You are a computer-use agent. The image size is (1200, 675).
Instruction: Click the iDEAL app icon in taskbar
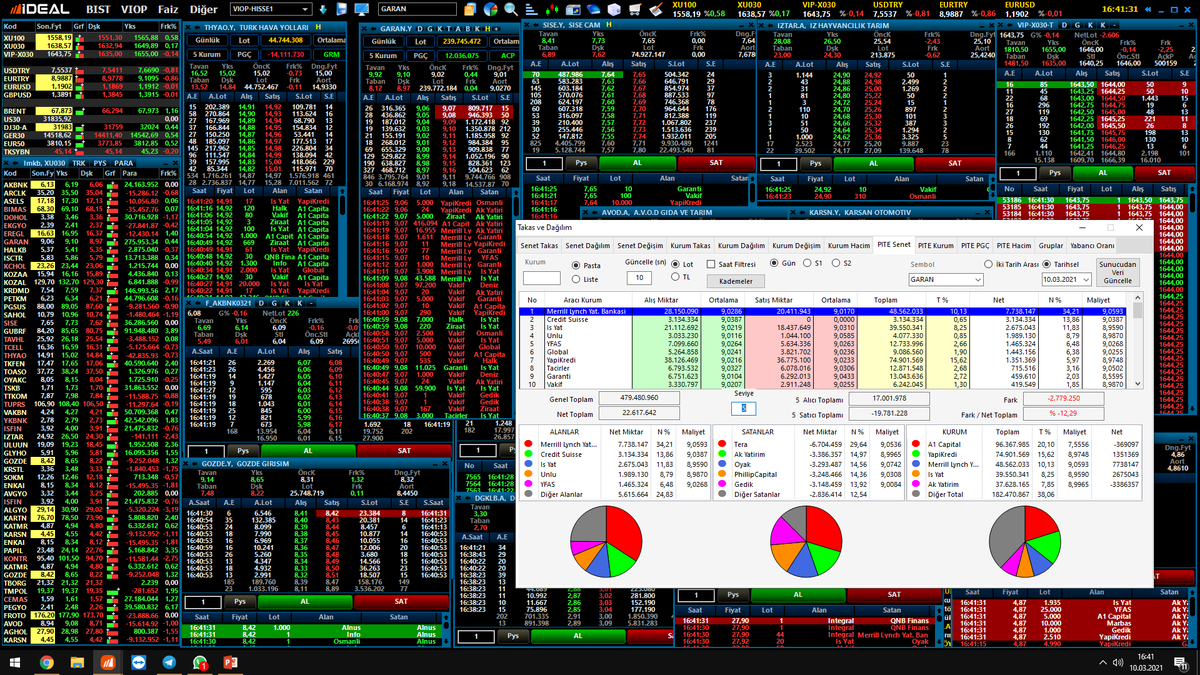click(x=107, y=662)
